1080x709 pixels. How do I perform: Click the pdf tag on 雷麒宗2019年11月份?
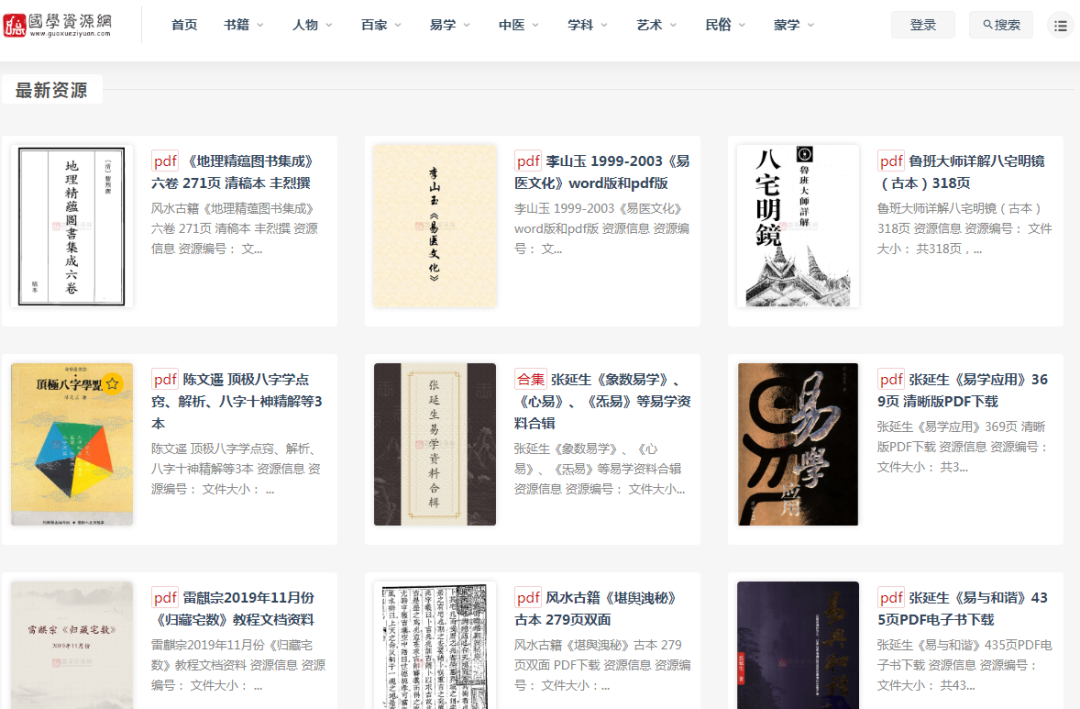point(165,598)
